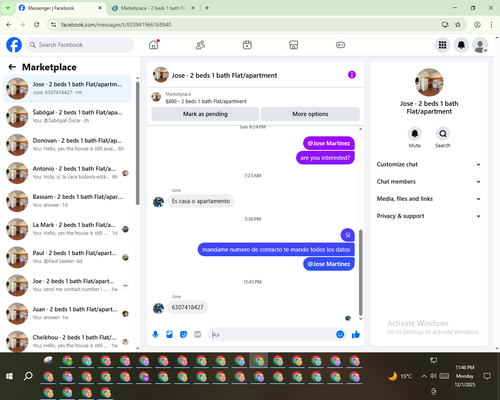This screenshot has width=500, height=400.
Task: Show hidden system tray icons chevron
Action: pos(424,376)
